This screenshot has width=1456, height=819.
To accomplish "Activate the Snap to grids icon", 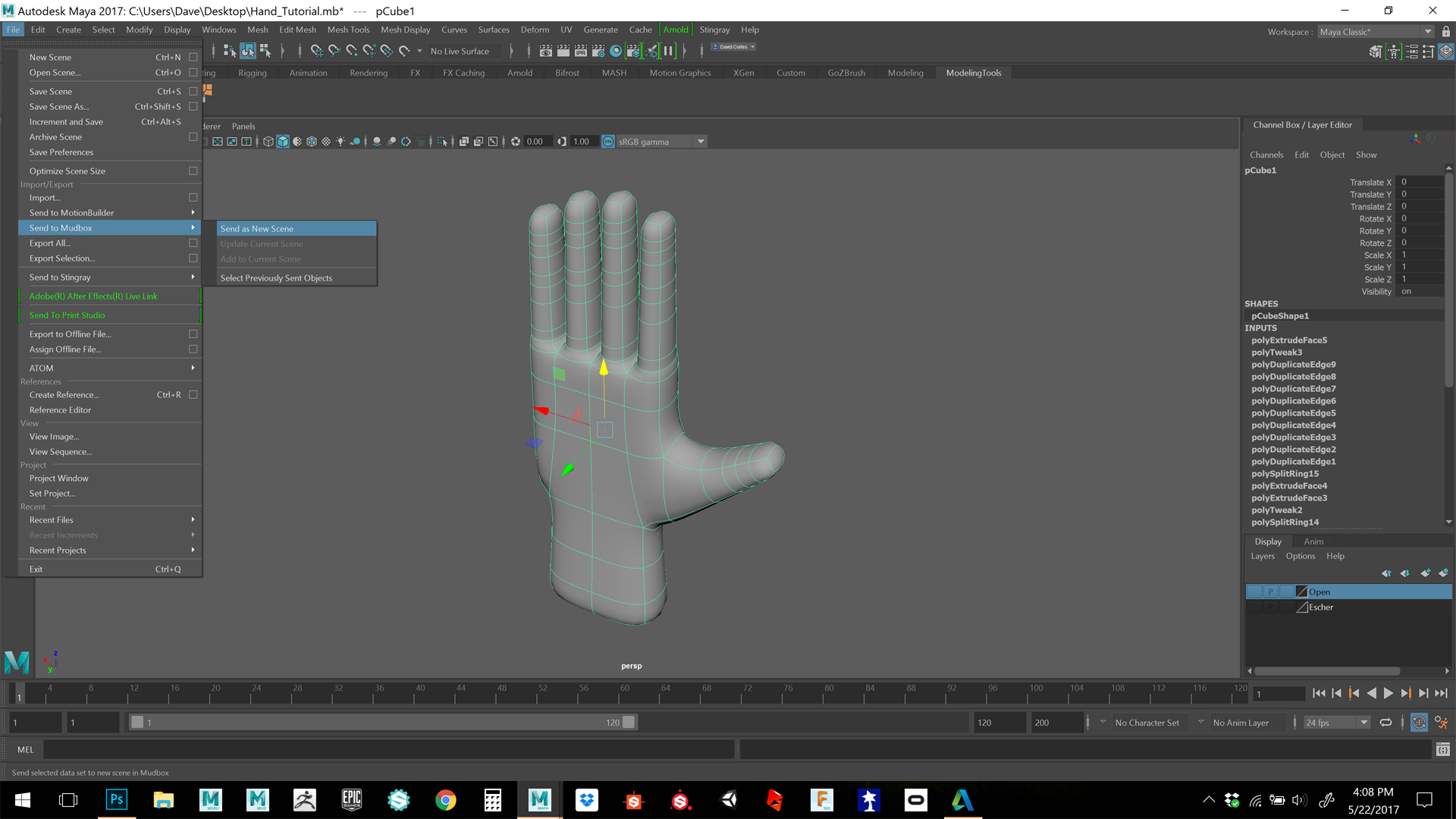I will click(318, 51).
